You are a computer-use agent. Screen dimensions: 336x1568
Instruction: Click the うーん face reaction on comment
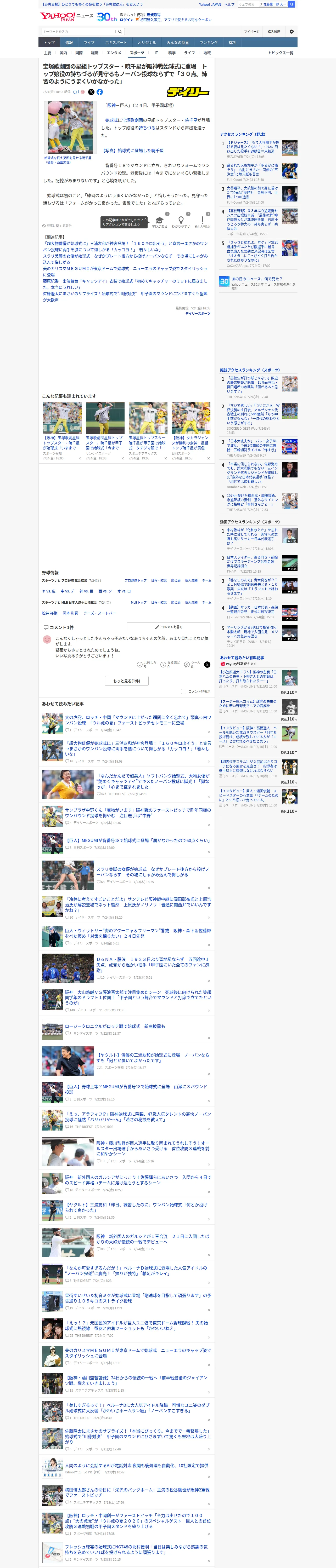pyautogui.click(x=187, y=665)
